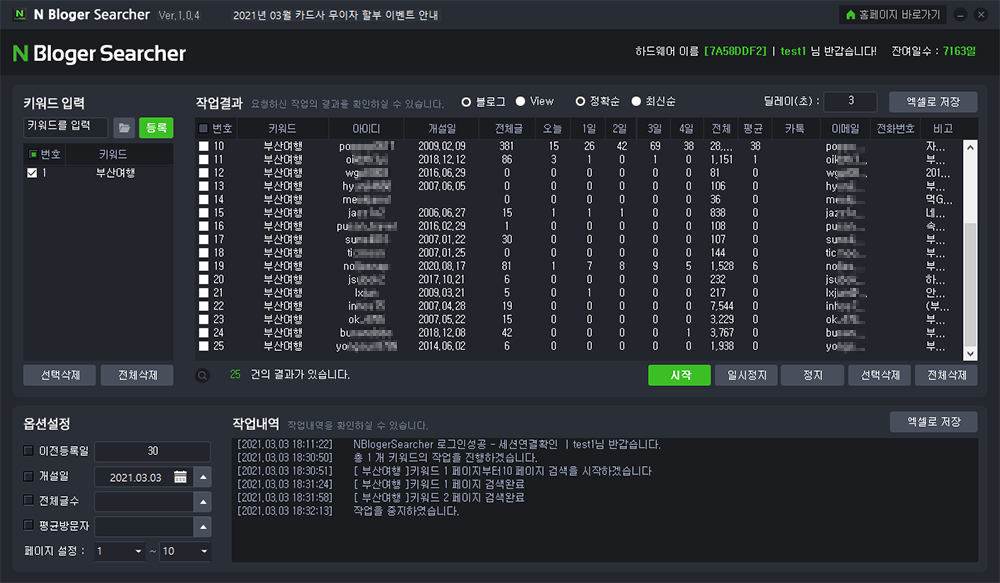Enable the 평균방문자 option checkbox
Screen dimensions: 1000x583
coord(28,525)
